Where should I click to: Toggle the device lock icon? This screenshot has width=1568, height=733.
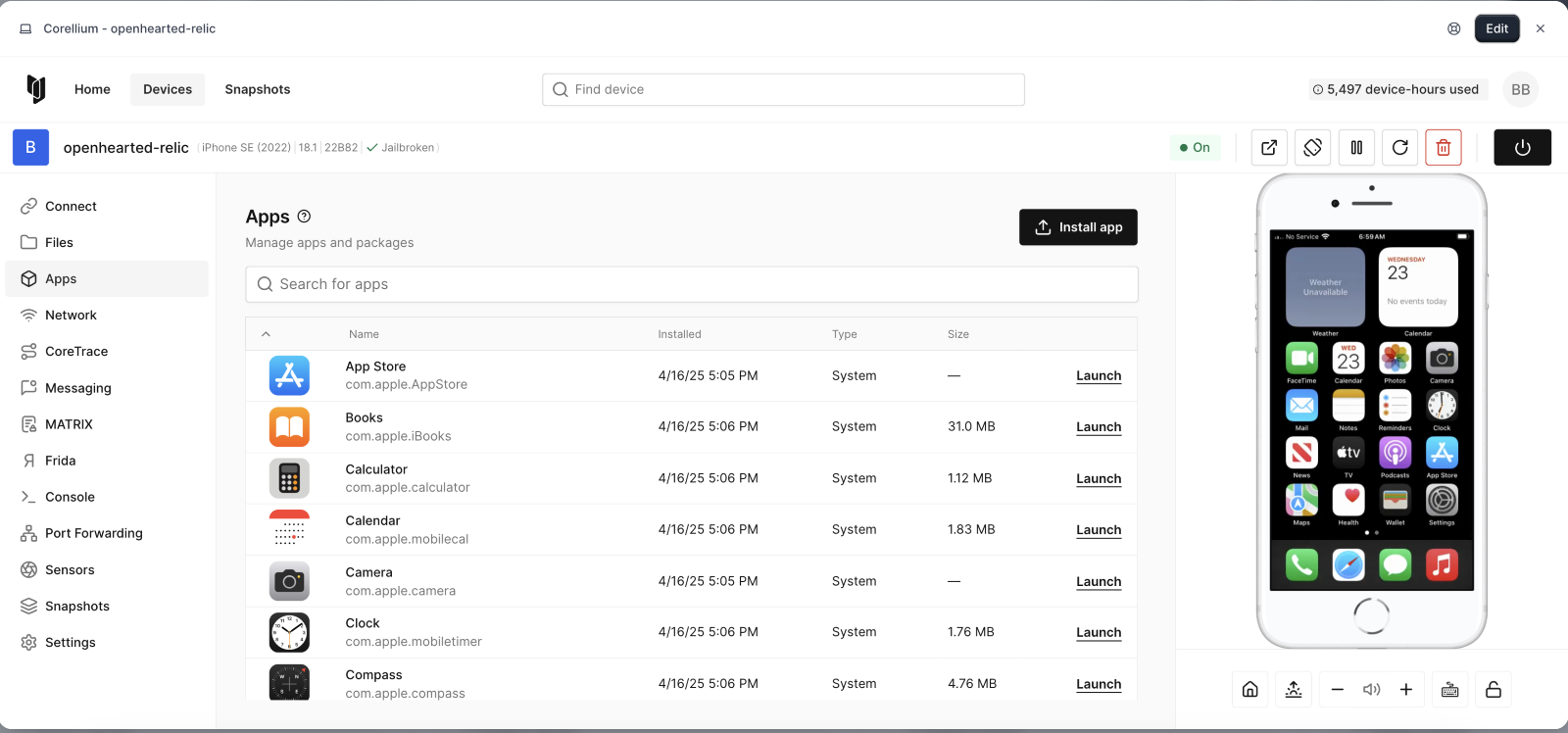point(1493,689)
